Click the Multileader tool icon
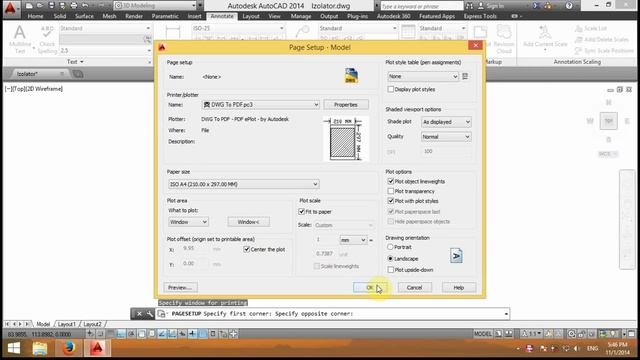The height and width of the screenshot is (360, 640). click(302, 32)
